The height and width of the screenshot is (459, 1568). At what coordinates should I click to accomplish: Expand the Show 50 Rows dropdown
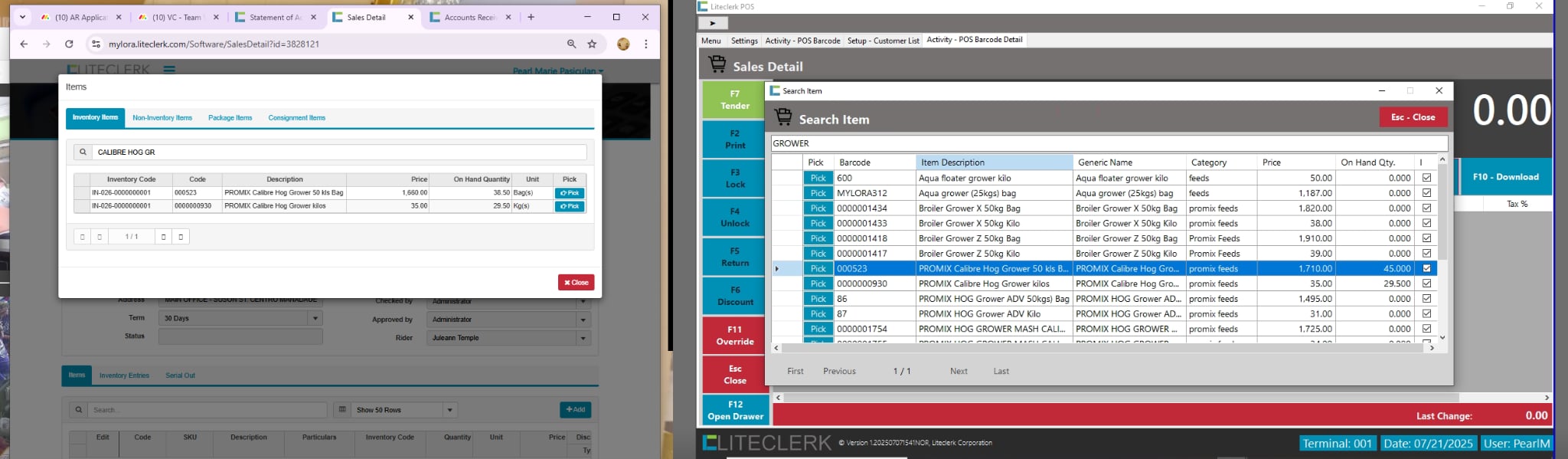450,410
